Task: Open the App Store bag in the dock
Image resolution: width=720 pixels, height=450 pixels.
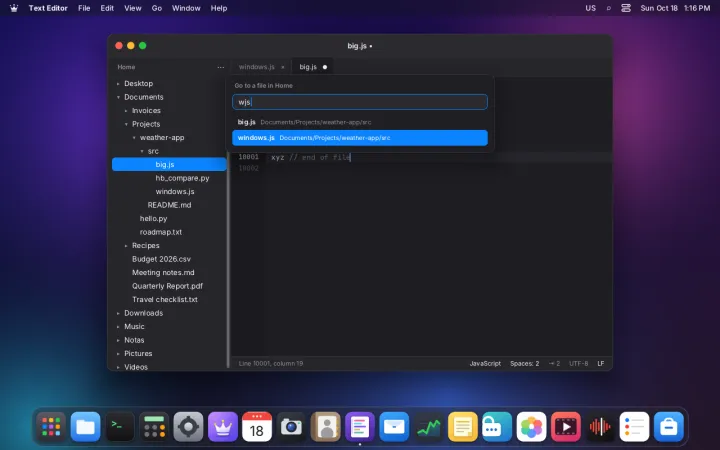Action: pos(669,427)
